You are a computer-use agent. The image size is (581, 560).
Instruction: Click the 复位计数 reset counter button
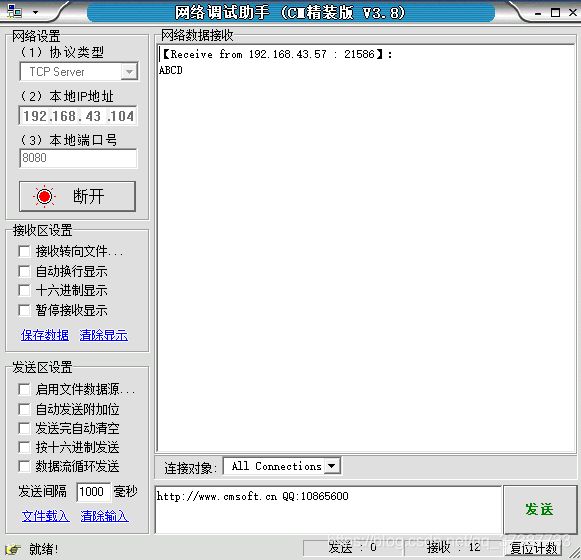[x=534, y=548]
